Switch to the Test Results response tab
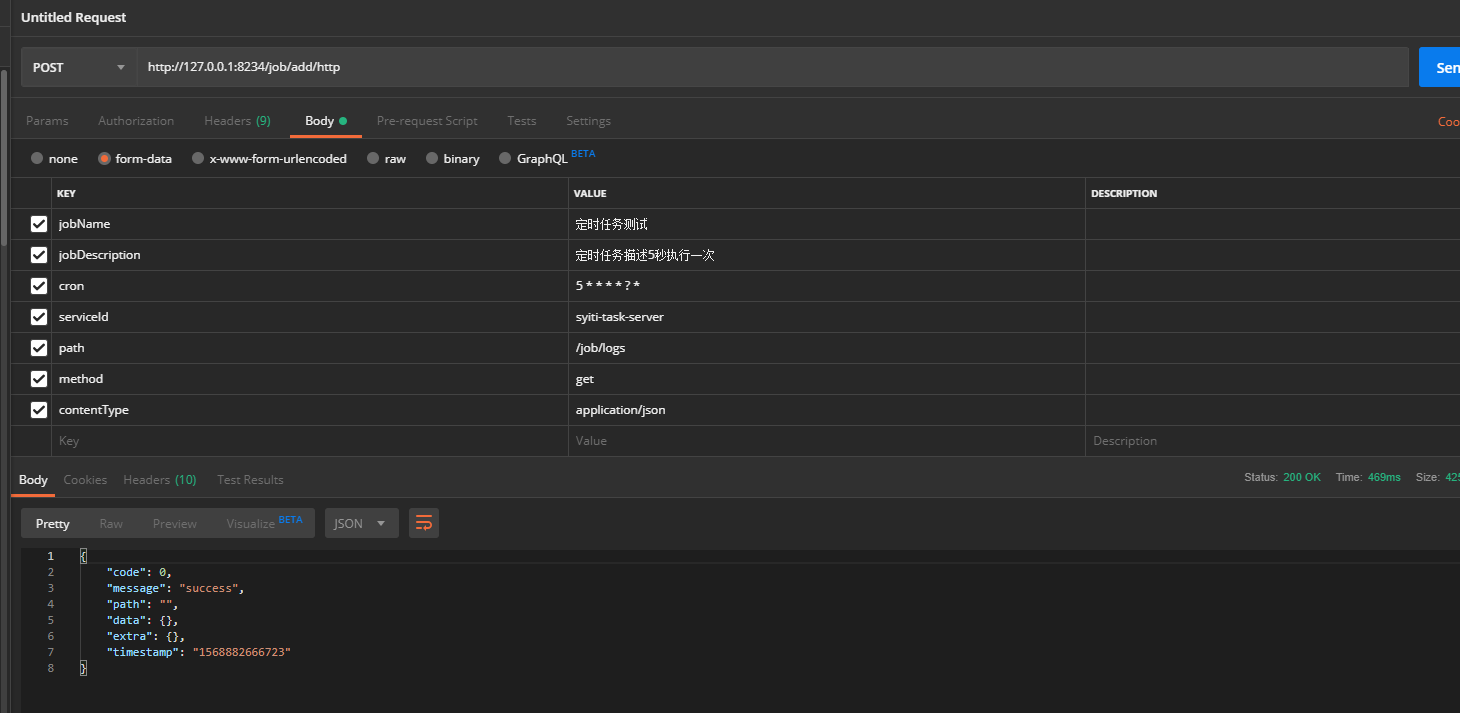Image resolution: width=1460 pixels, height=713 pixels. 249,479
